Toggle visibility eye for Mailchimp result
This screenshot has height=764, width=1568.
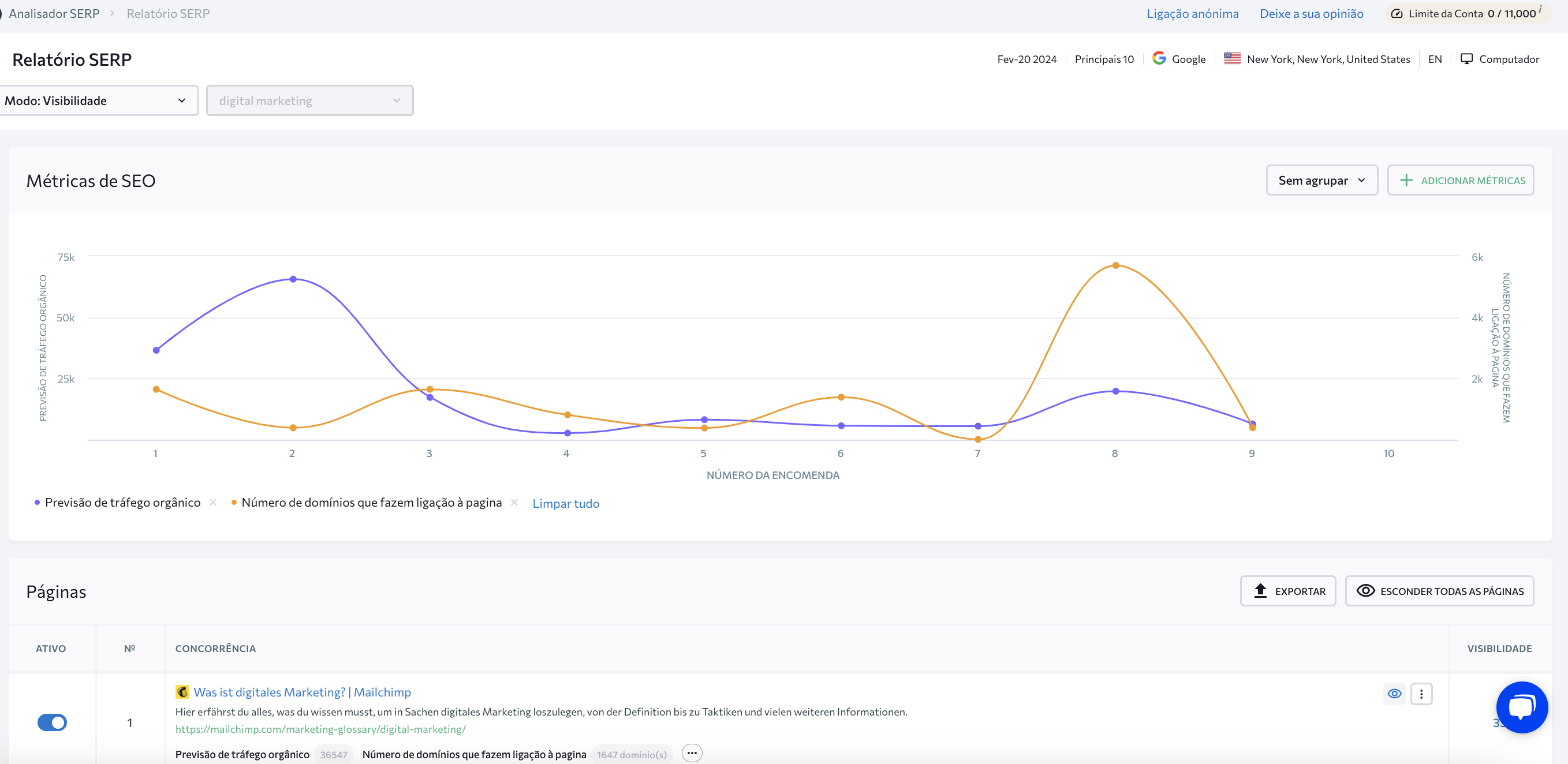1394,694
